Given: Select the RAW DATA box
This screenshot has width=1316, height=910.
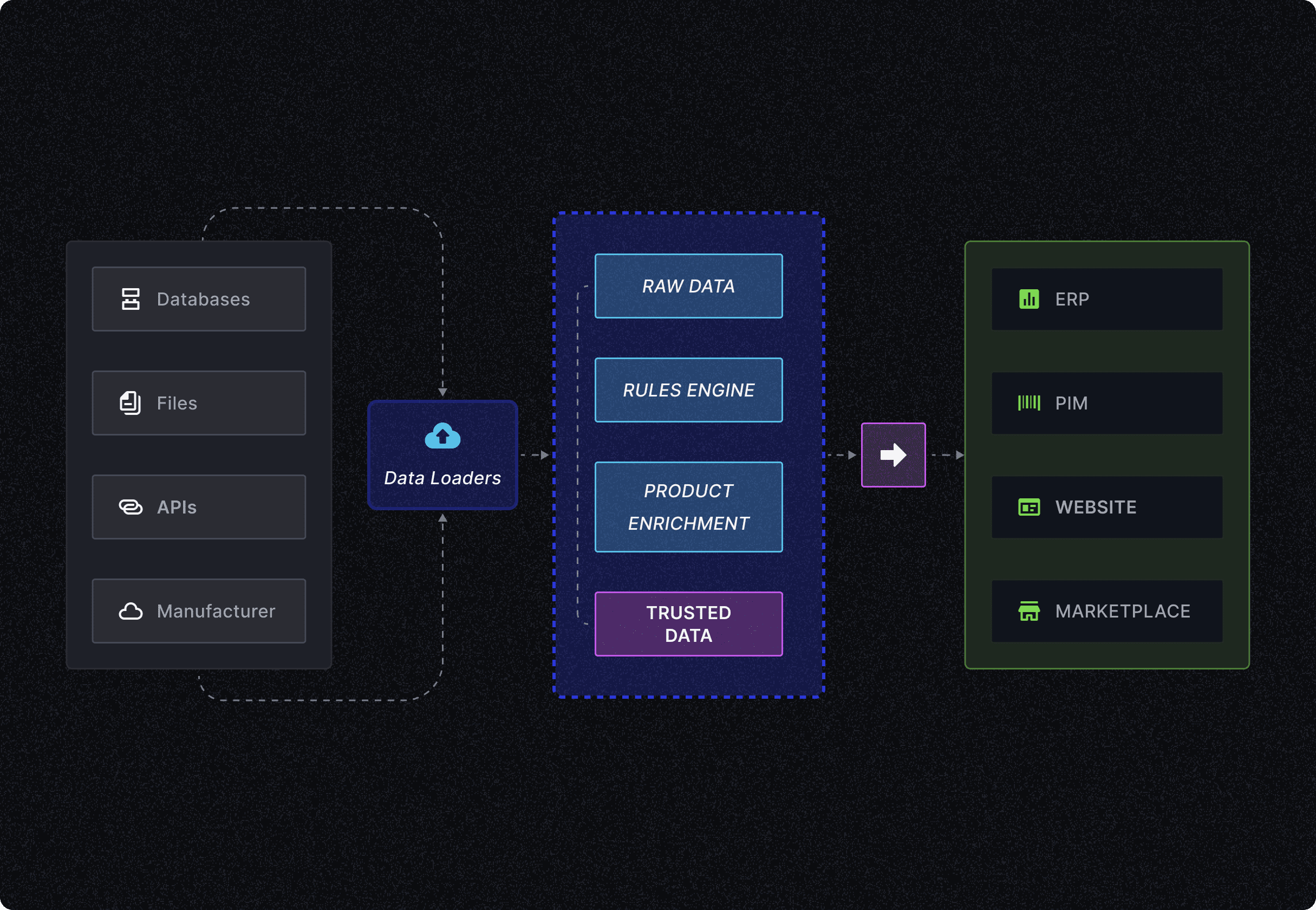Looking at the screenshot, I should (x=688, y=285).
